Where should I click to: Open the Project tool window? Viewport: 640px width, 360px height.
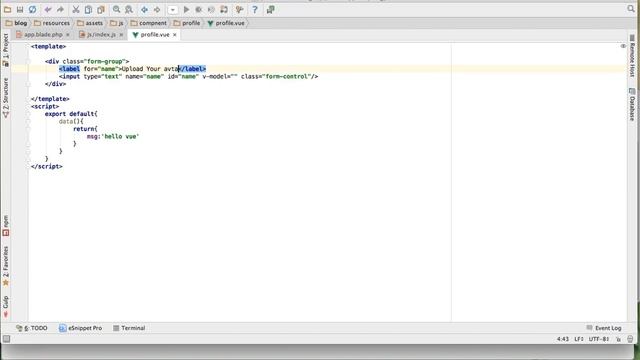[6, 50]
